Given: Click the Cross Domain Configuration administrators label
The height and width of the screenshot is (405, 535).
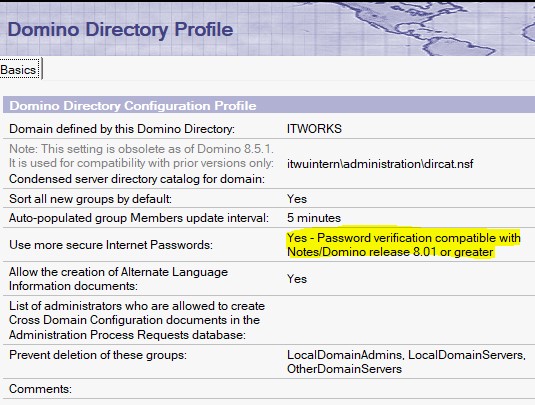Looking at the screenshot, I should 137,320.
